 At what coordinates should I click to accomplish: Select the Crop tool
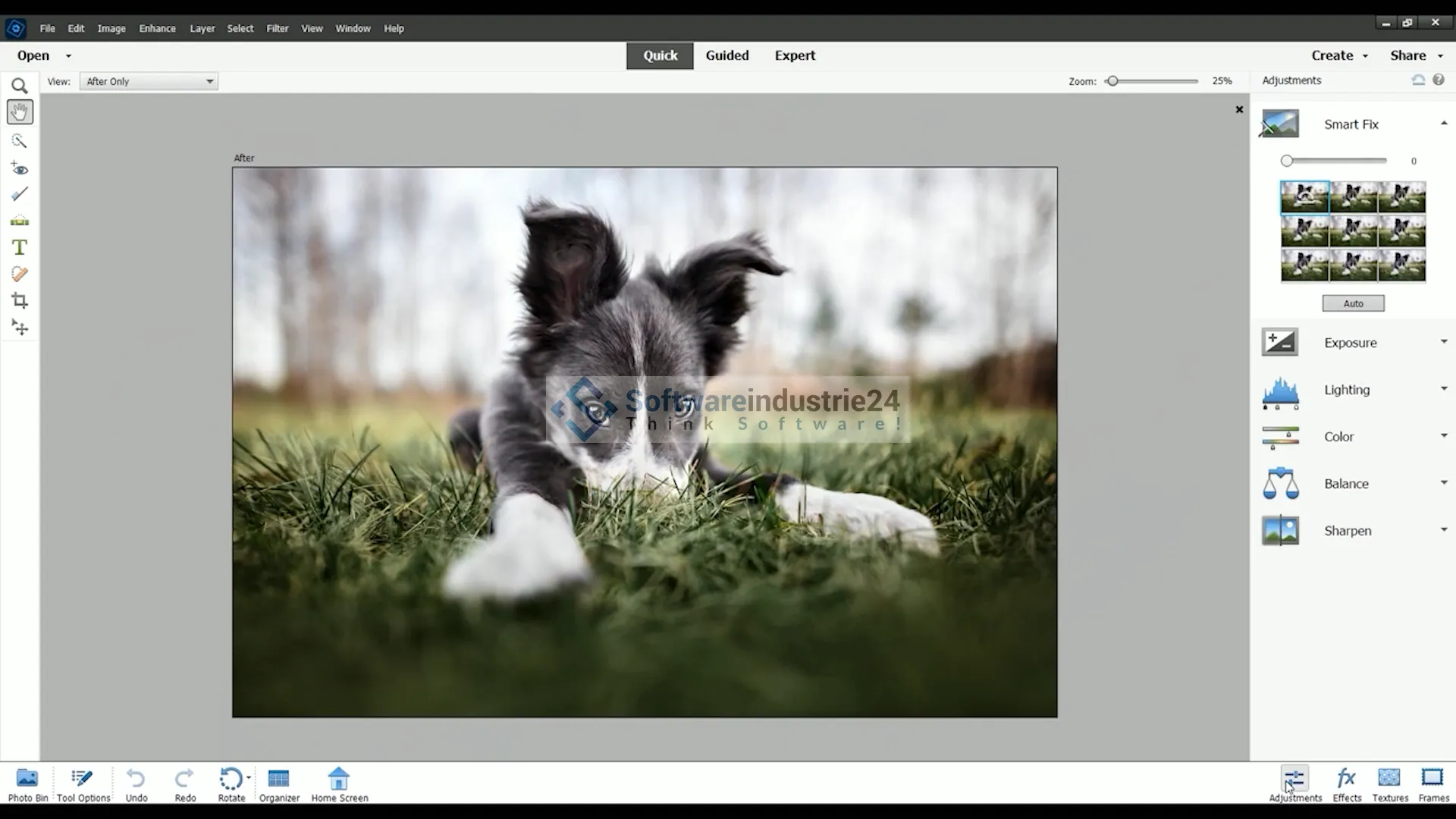[20, 300]
